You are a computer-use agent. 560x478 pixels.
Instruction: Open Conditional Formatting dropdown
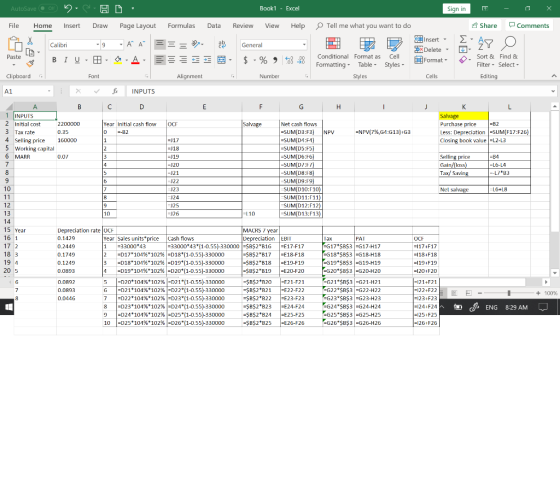pyautogui.click(x=332, y=52)
